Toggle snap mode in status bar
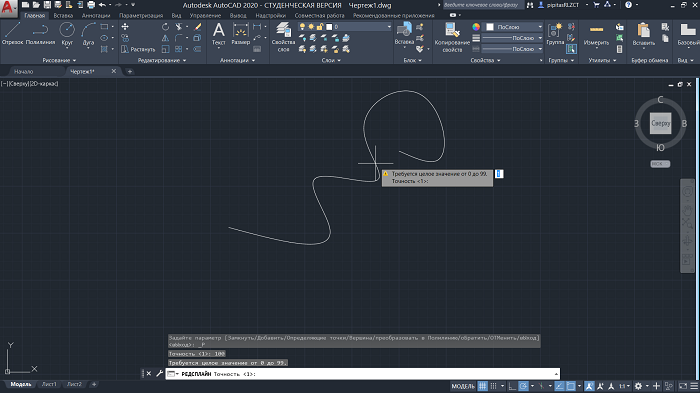Image resolution: width=700 pixels, height=393 pixels. click(493, 386)
